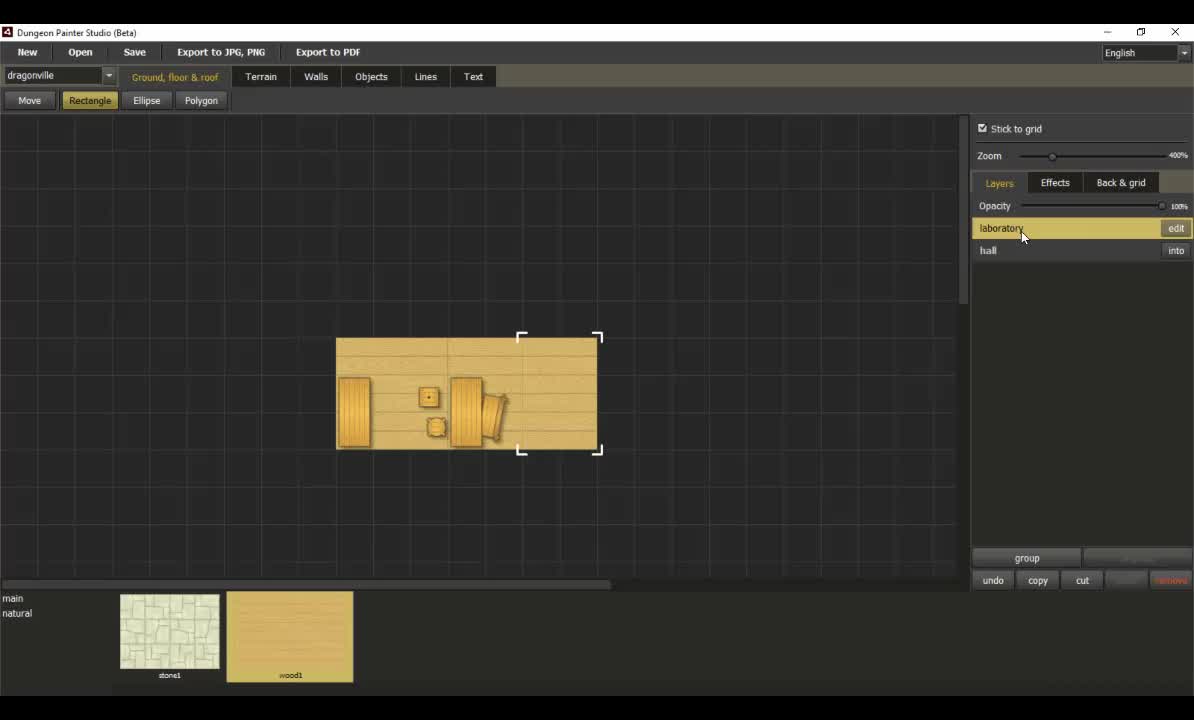Select the wood1 floor texture thumbnail

290,634
